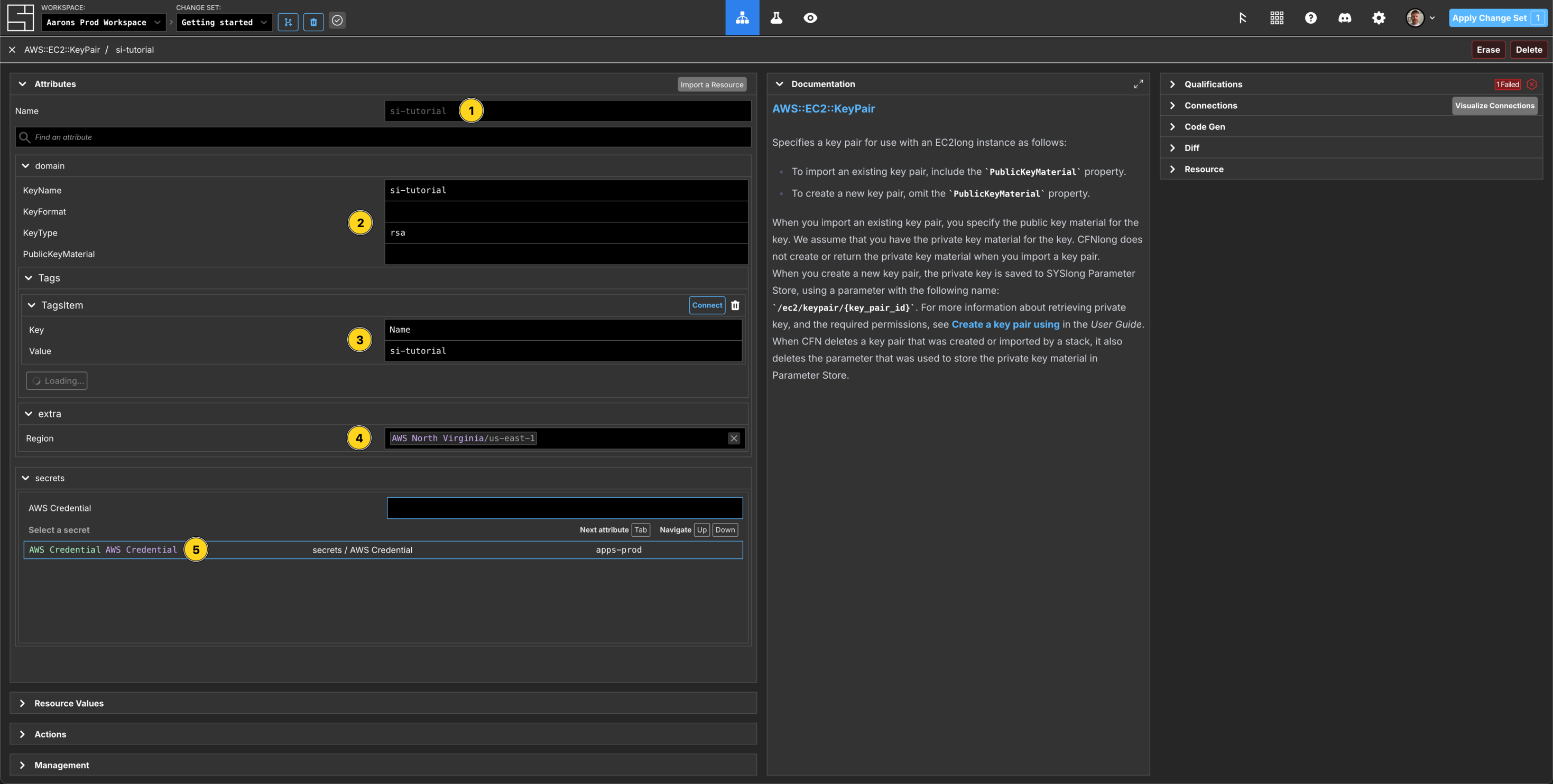Image resolution: width=1553 pixels, height=784 pixels.
Task: Click the Down navigate key hint
Action: tap(725, 530)
